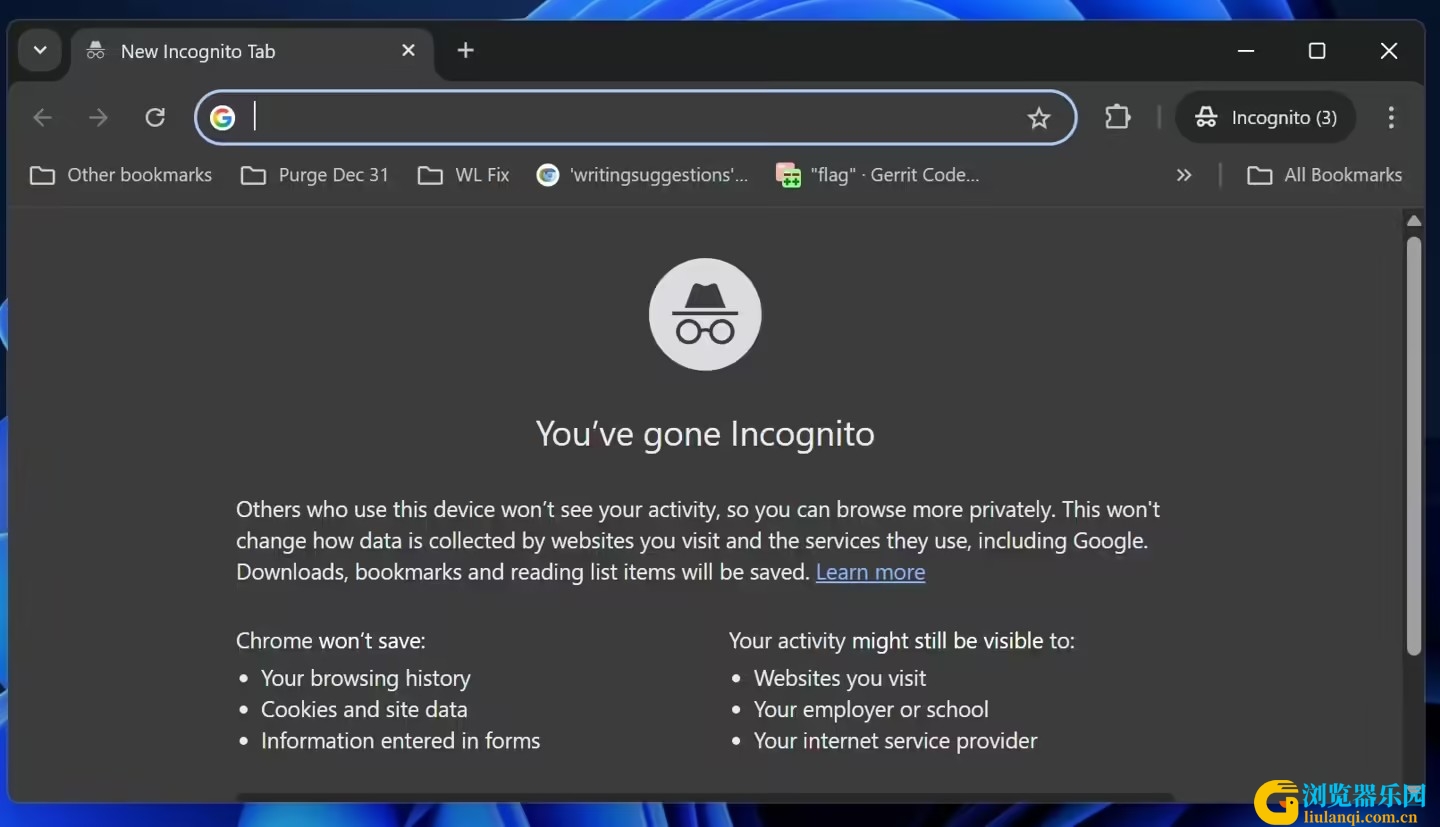Viewport: 1440px width, 827px height.
Task: Click the "You've gone Incognito" heading
Action: click(705, 433)
